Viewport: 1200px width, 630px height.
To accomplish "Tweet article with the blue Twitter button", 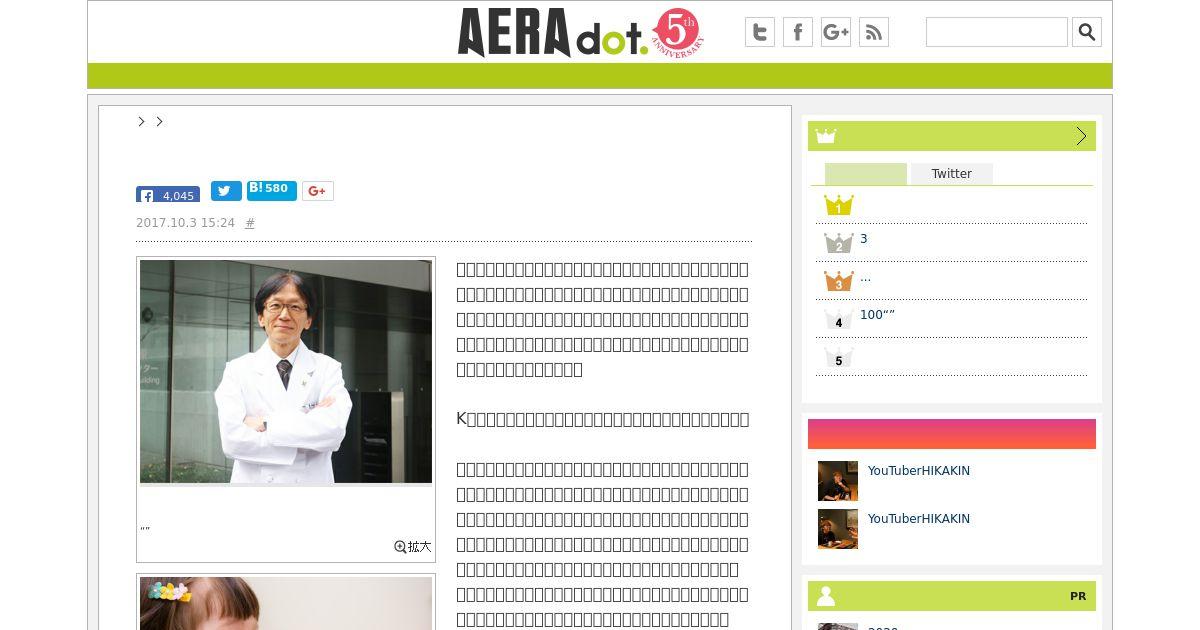I will tap(226, 191).
